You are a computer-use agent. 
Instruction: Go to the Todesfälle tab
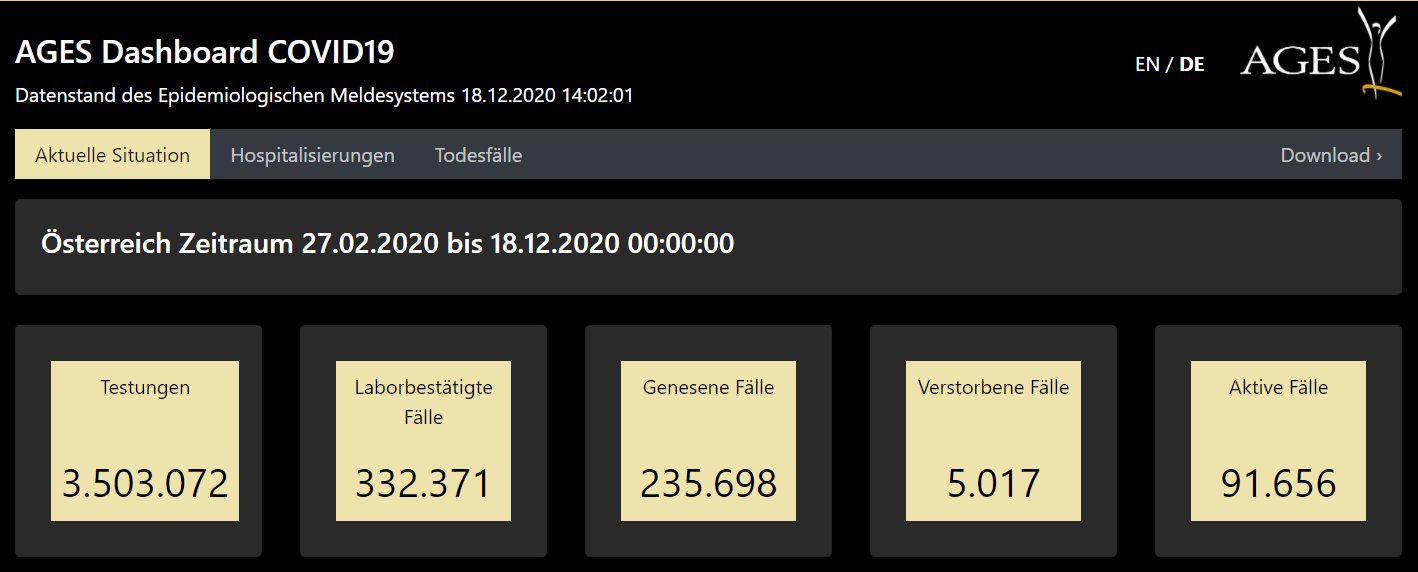click(478, 155)
